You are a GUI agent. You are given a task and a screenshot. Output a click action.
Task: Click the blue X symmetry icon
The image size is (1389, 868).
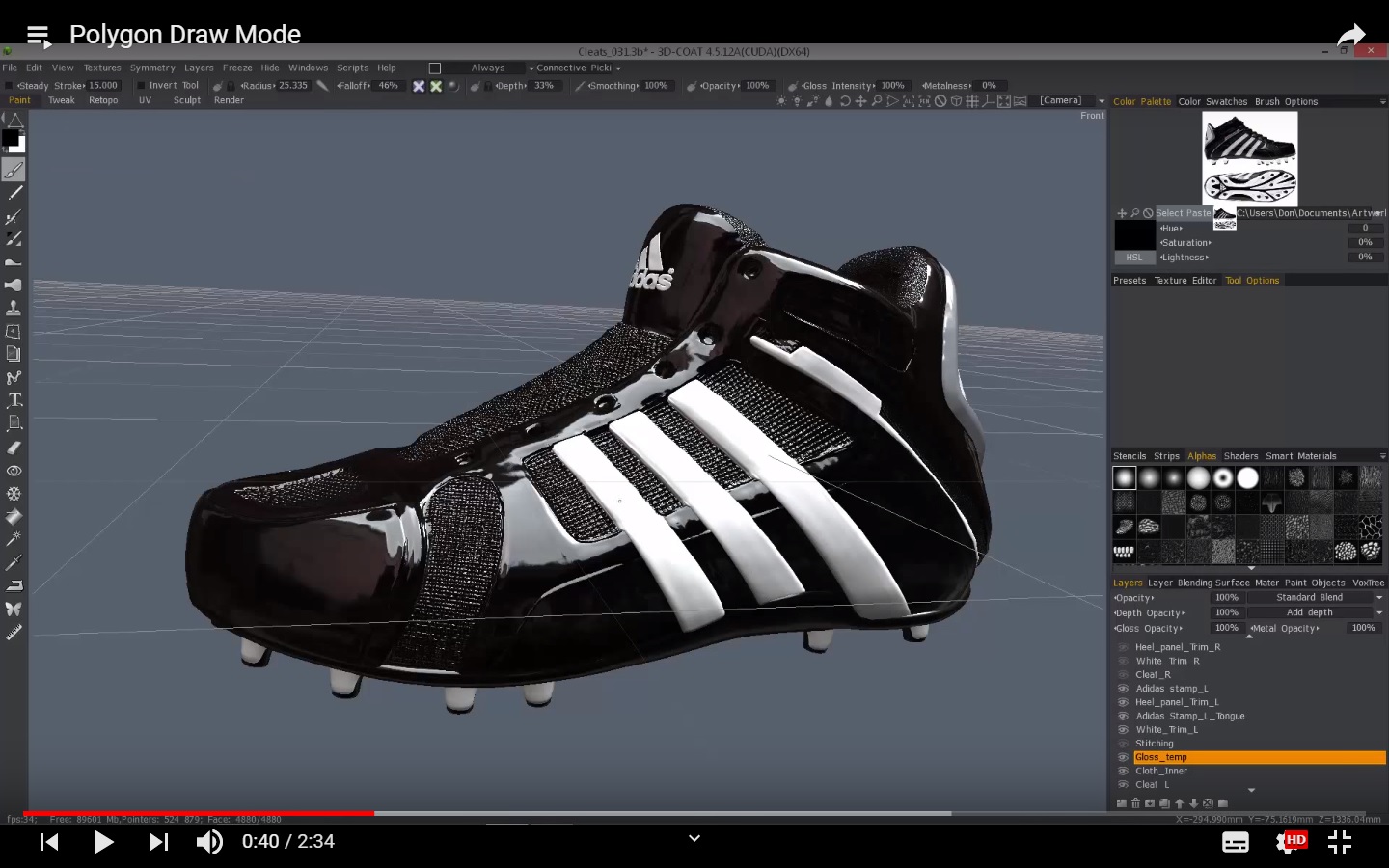[x=419, y=86]
